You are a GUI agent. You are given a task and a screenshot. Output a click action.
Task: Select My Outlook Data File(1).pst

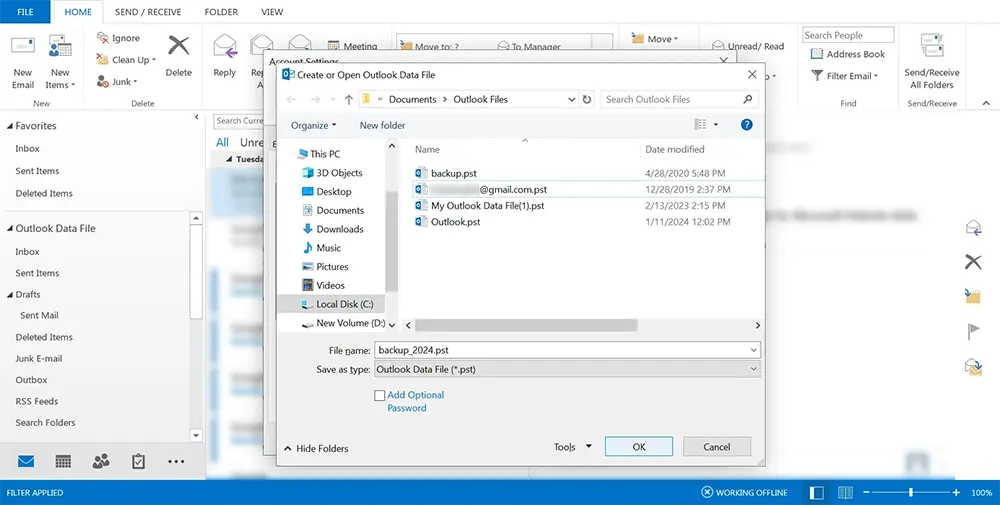pos(479,205)
